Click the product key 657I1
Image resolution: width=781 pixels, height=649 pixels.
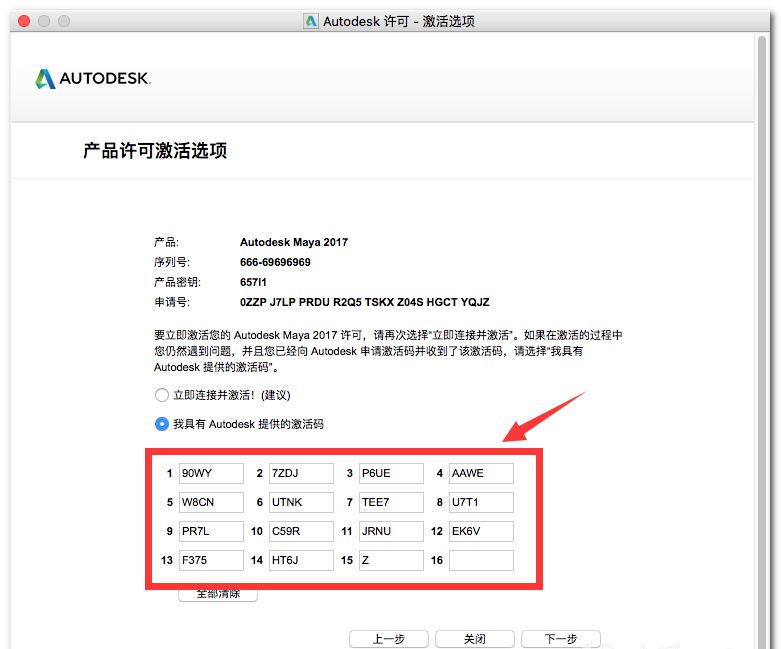(253, 282)
